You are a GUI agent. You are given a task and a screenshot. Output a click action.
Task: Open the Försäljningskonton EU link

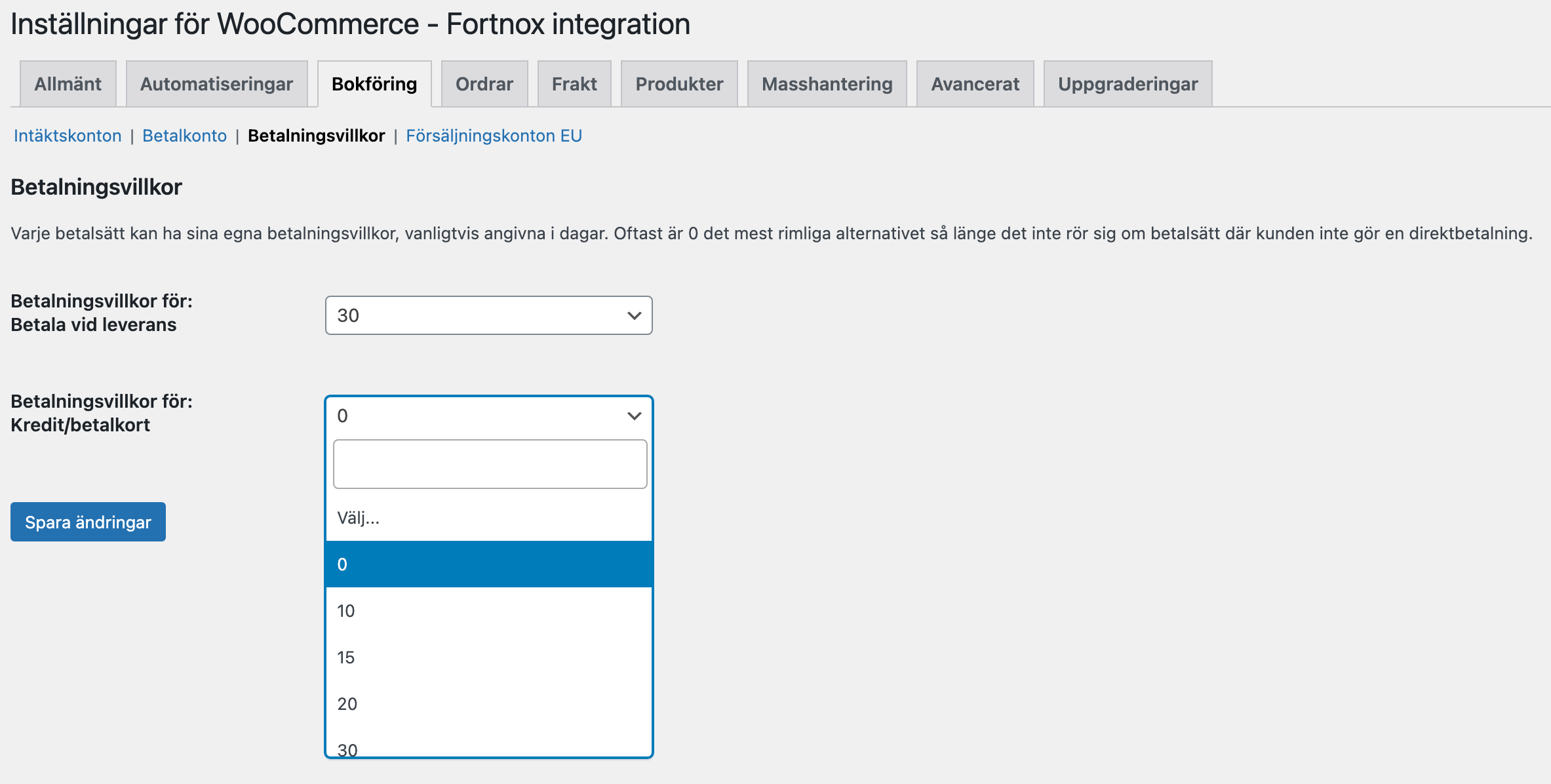pos(495,136)
